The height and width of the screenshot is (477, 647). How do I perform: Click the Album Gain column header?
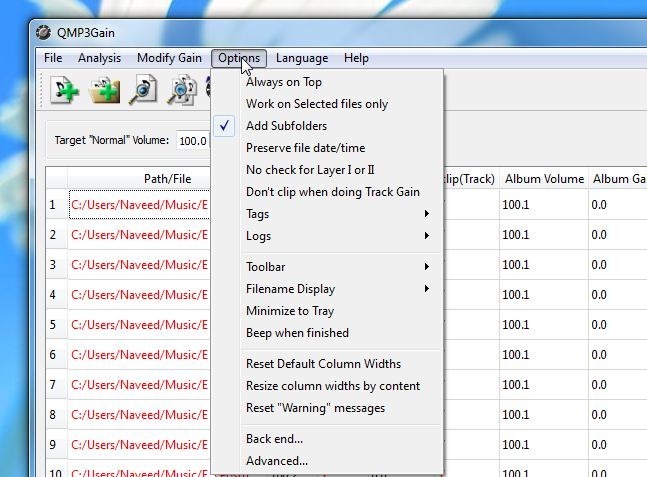point(618,179)
